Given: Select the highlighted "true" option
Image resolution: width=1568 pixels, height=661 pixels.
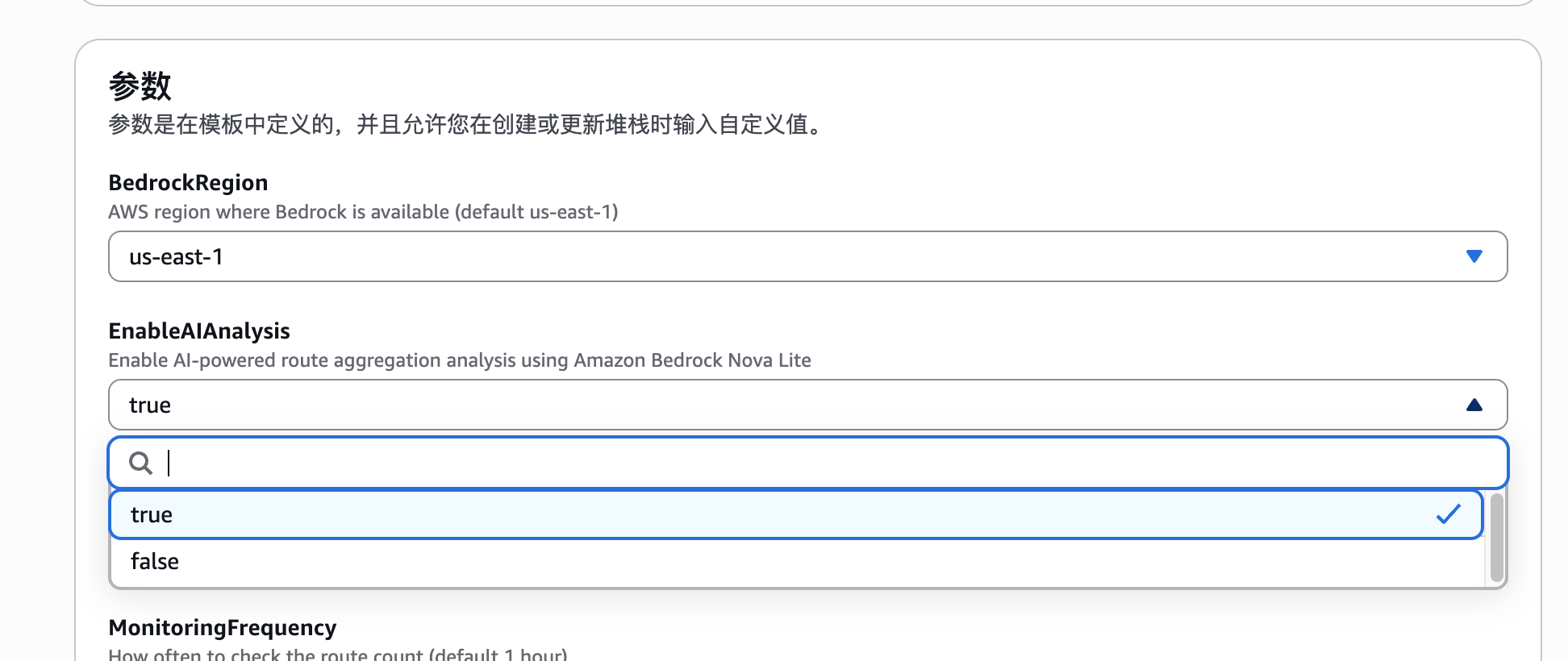Looking at the screenshot, I should click(x=152, y=514).
